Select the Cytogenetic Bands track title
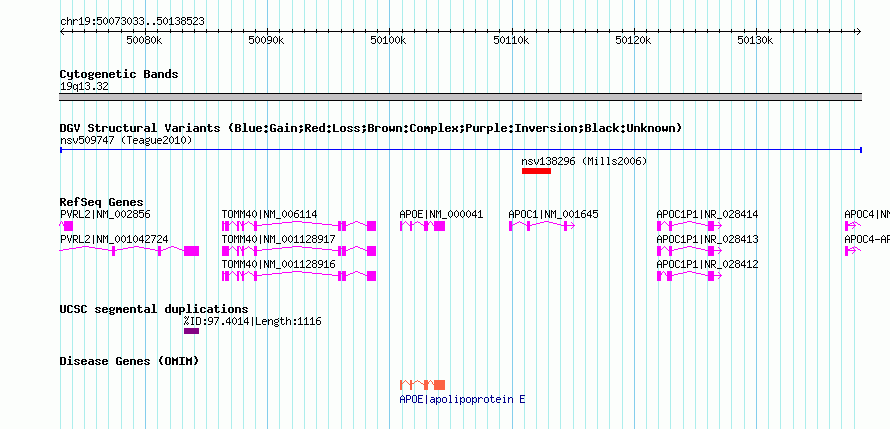890x429 pixels. pos(119,74)
